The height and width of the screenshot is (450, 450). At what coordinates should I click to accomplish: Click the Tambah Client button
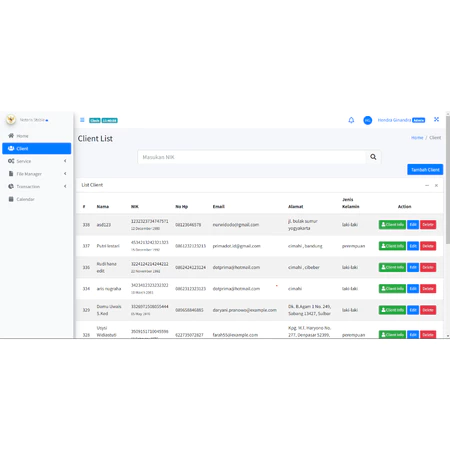(425, 170)
